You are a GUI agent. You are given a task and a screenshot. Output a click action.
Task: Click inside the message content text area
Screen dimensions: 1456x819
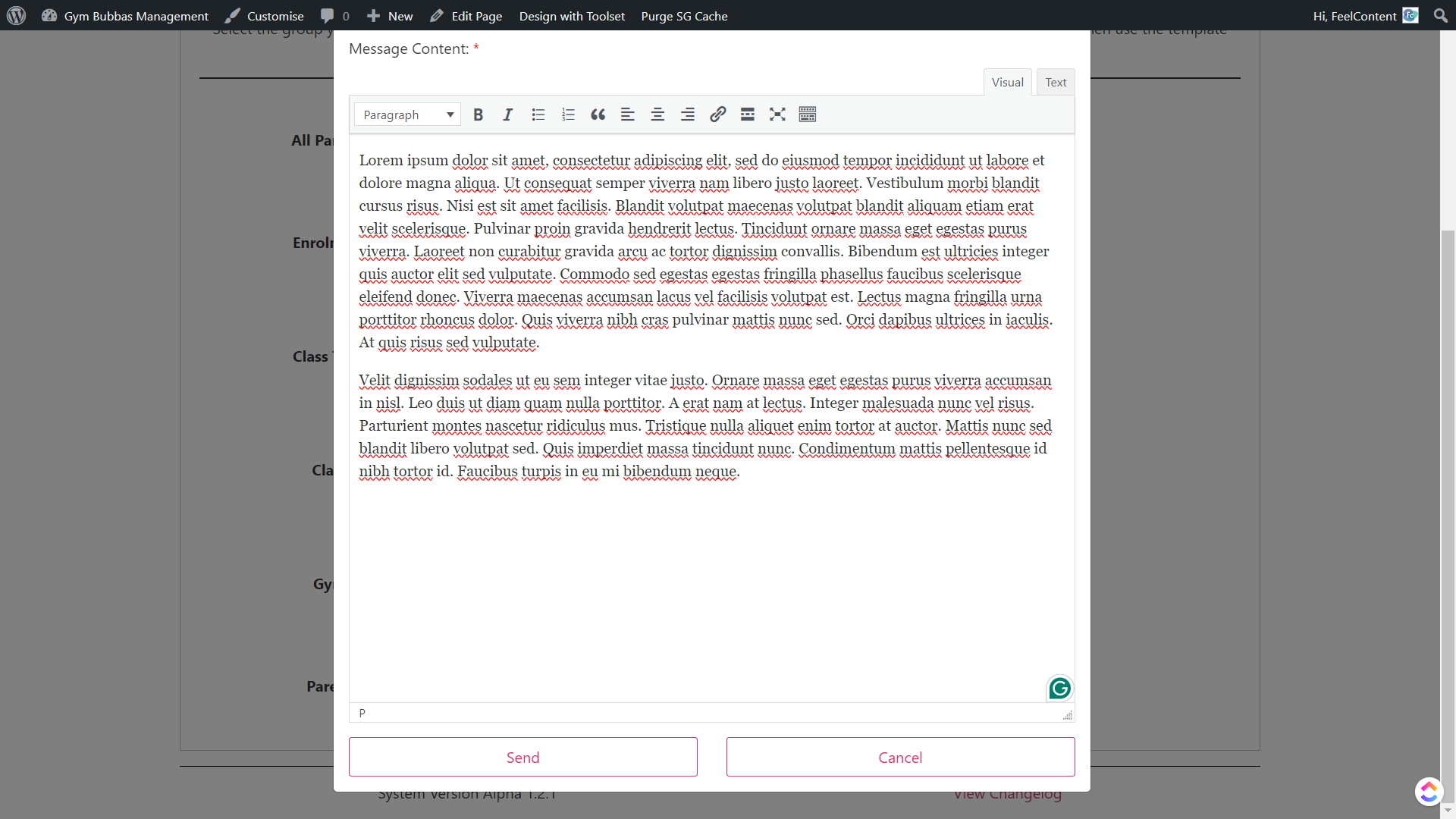[711, 417]
